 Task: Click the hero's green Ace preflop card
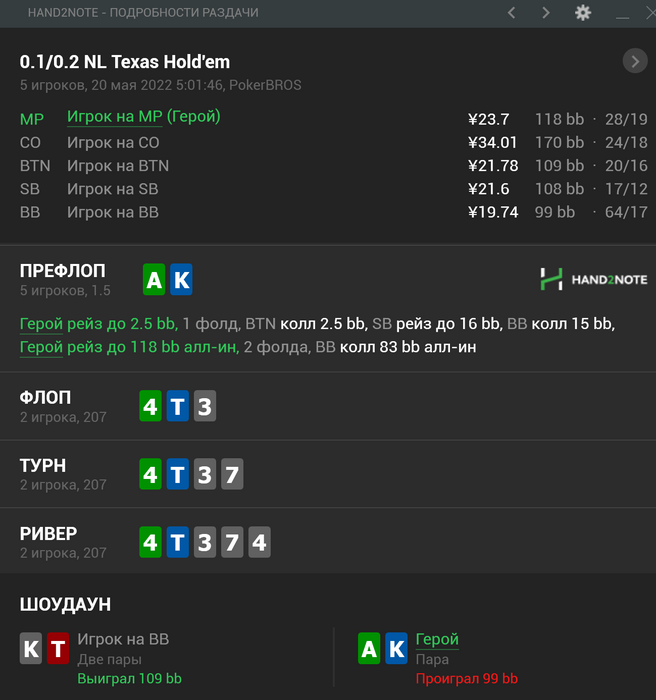click(x=154, y=280)
